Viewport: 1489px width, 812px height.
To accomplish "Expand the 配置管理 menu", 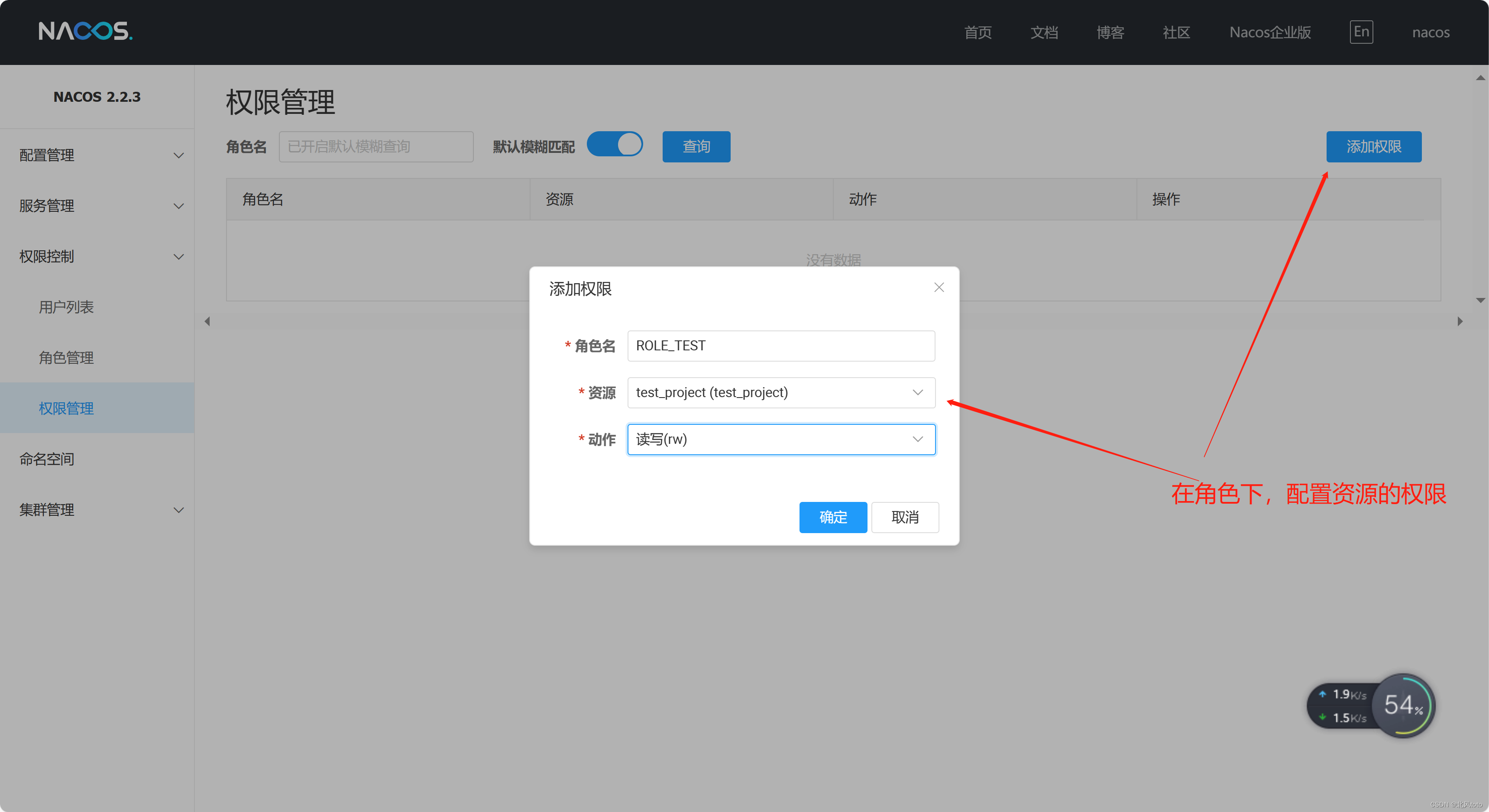I will (97, 155).
